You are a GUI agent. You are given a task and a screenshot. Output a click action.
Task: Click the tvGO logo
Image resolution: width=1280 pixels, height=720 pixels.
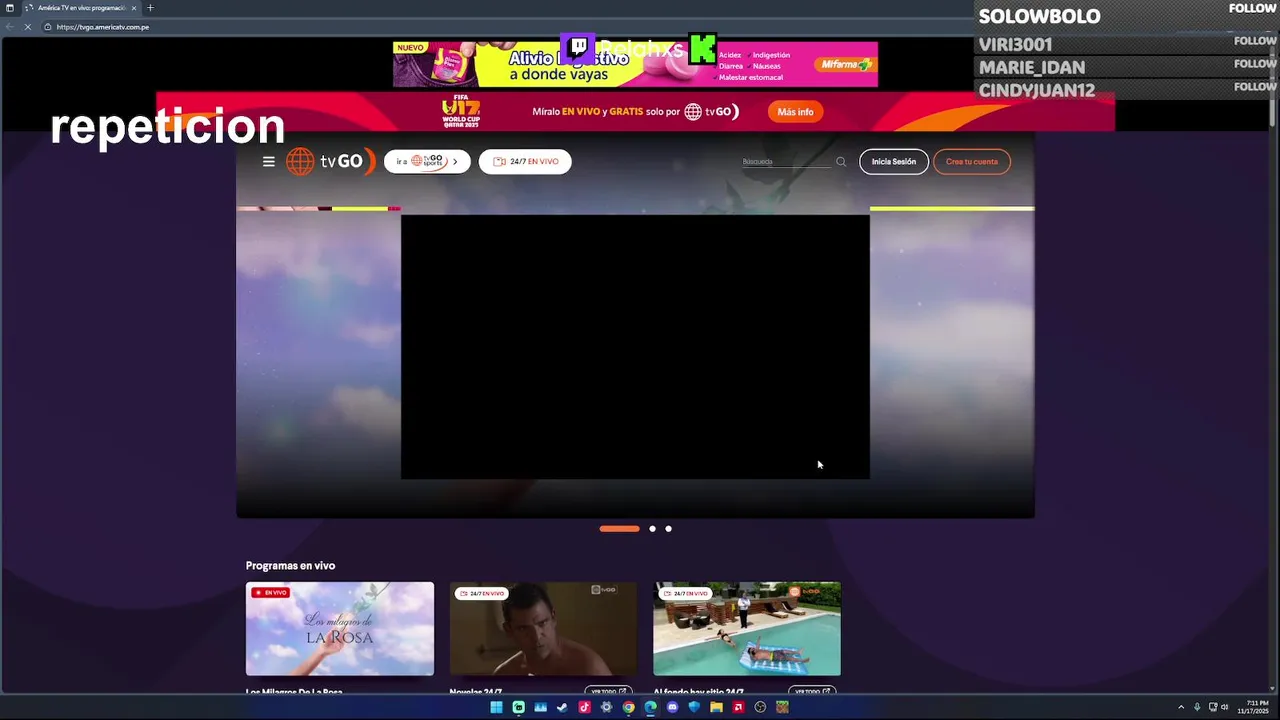[x=331, y=161]
